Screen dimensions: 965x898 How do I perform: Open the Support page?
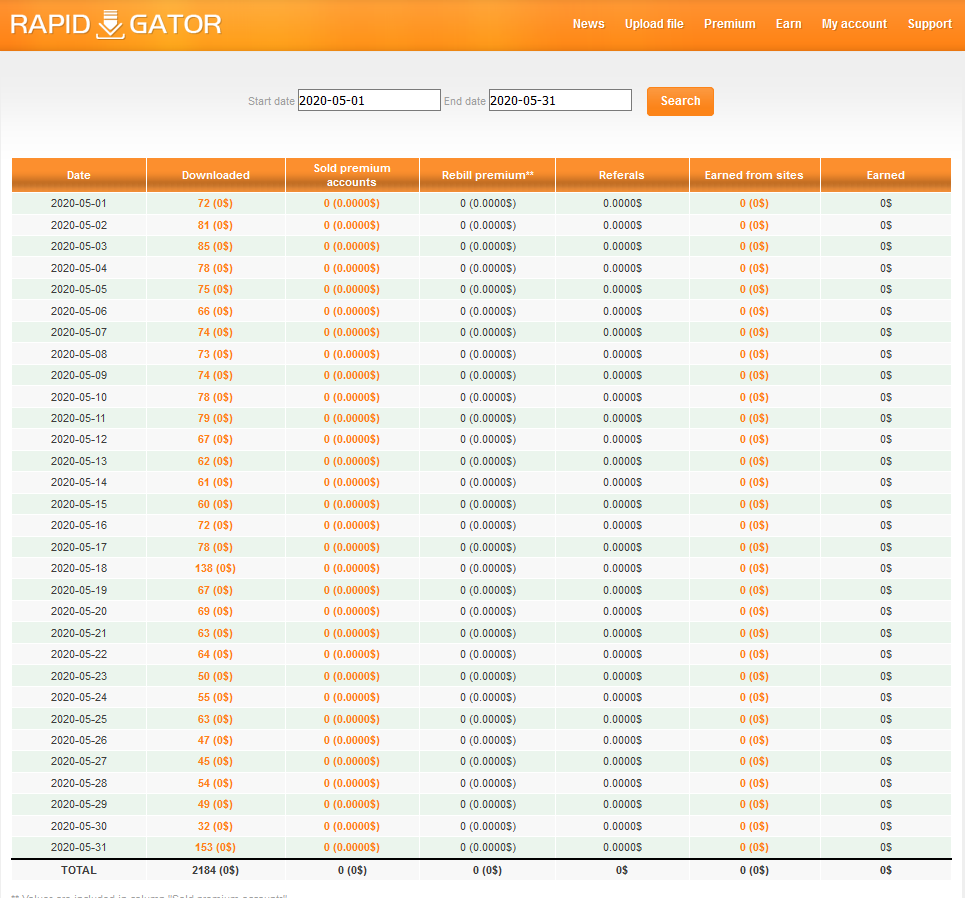(x=929, y=24)
